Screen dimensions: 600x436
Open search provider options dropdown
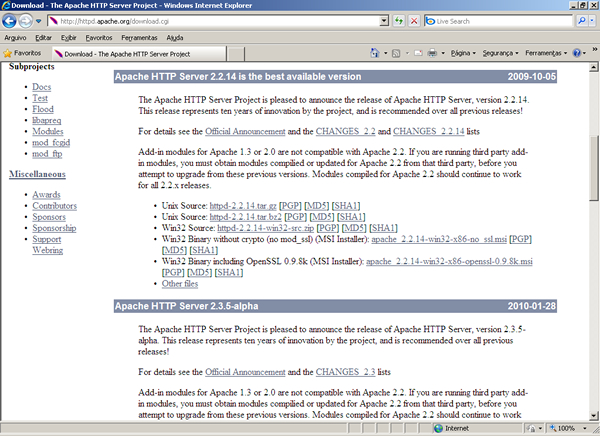[x=592, y=21]
